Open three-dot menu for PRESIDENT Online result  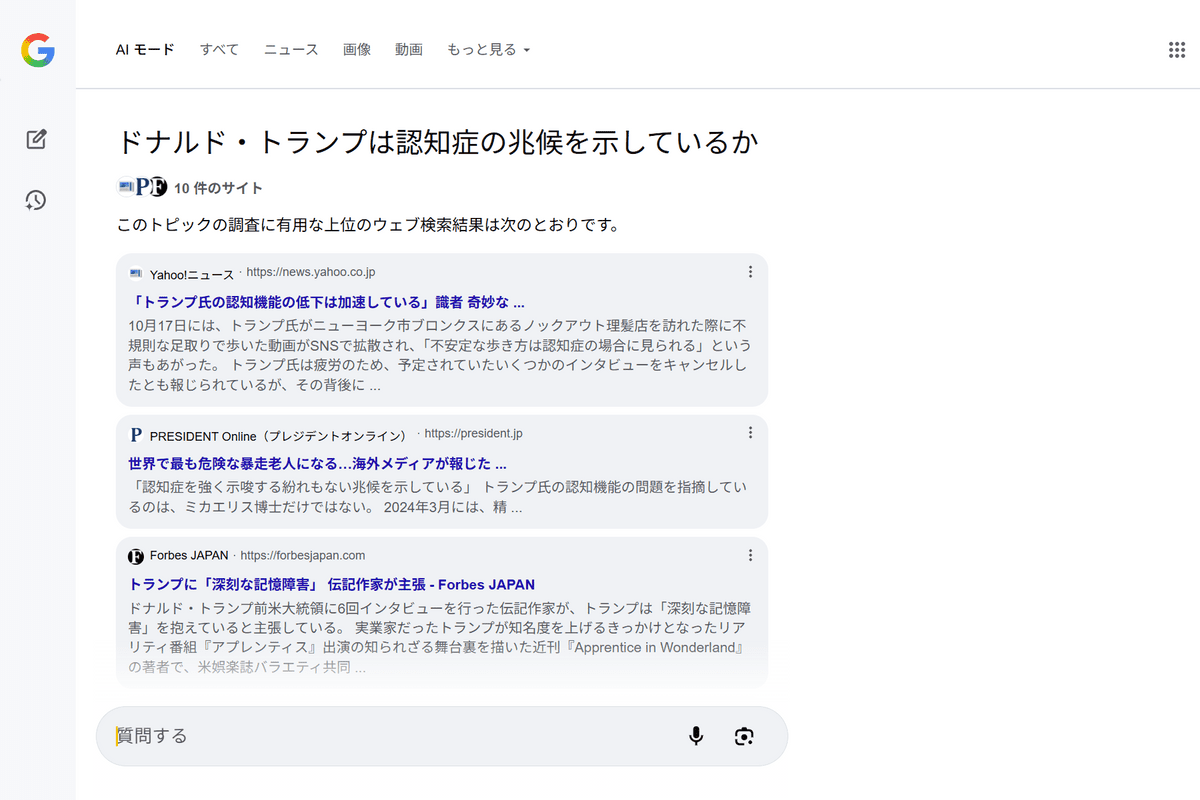tap(750, 433)
